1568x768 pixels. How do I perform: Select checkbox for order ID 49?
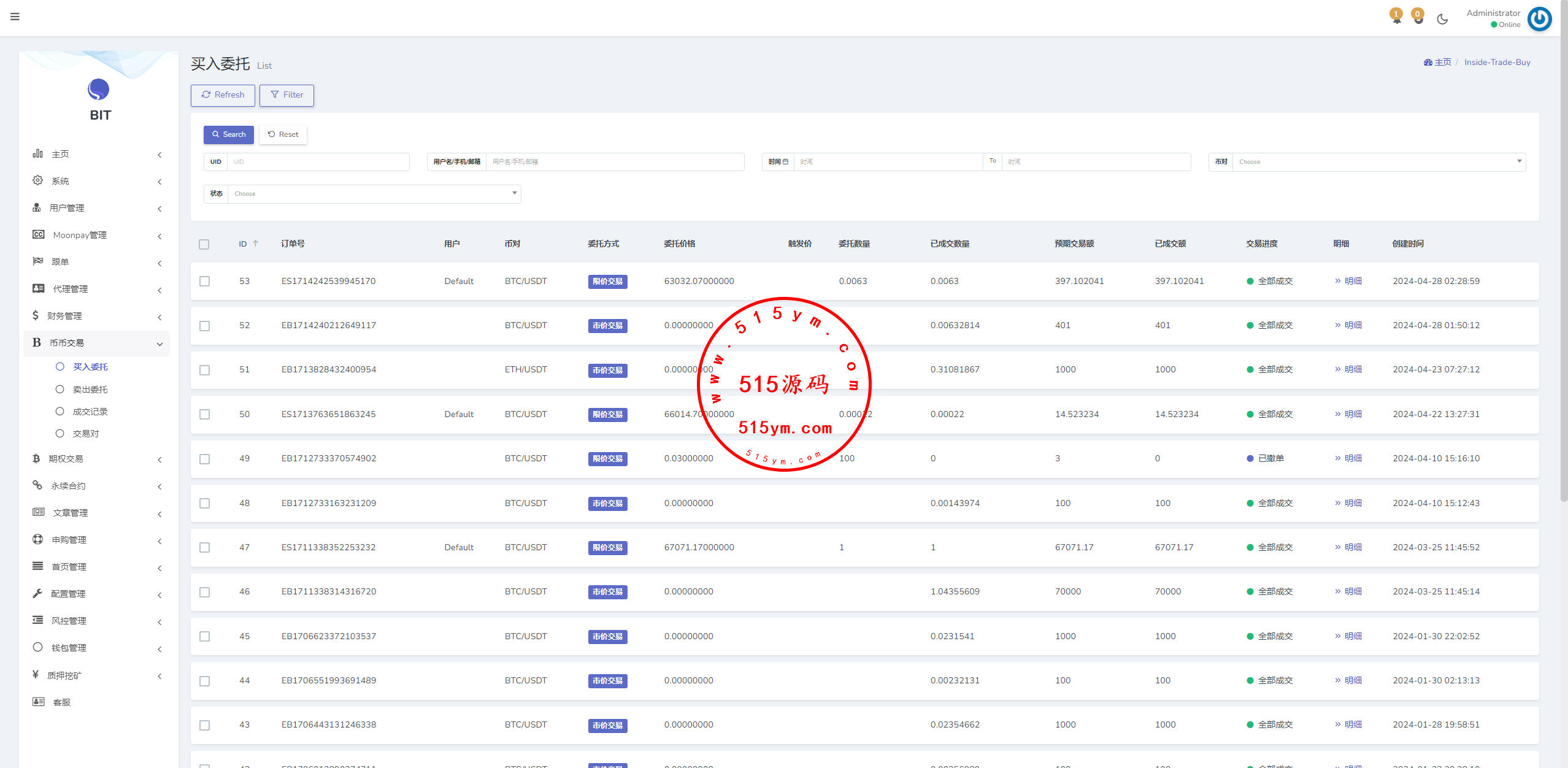[204, 459]
